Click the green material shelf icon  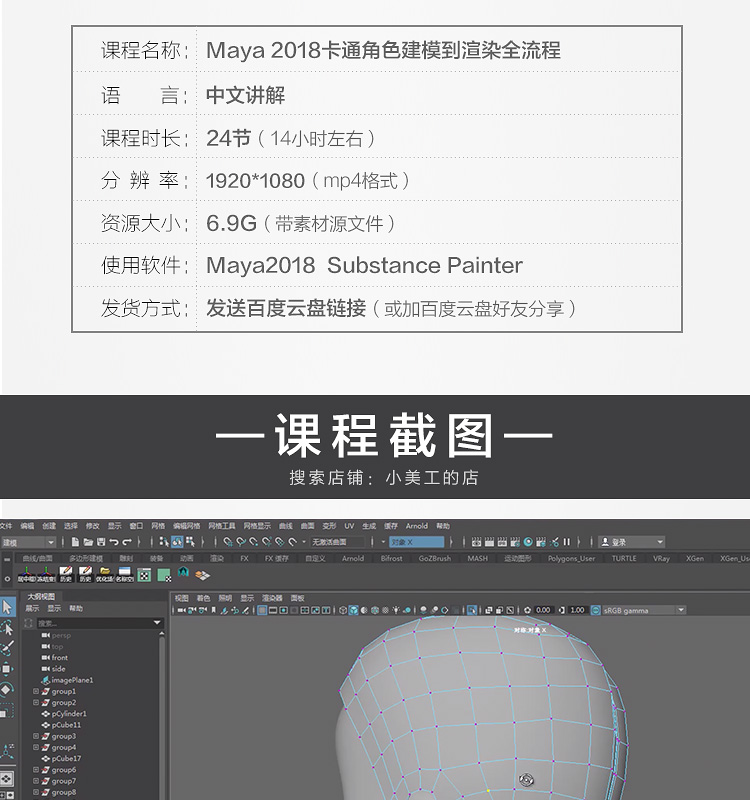click(x=164, y=576)
